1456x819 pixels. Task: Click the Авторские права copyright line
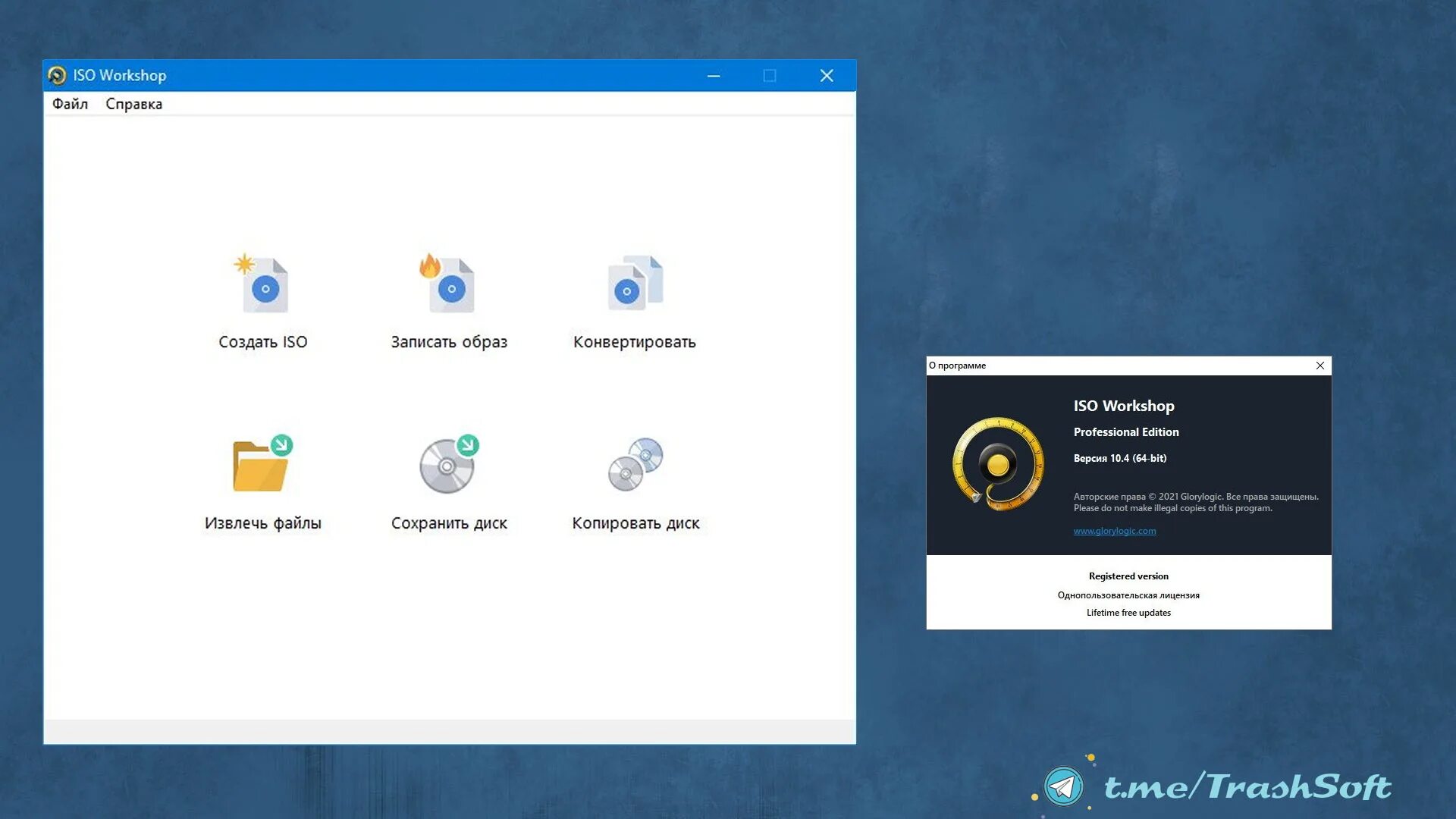tap(1196, 497)
